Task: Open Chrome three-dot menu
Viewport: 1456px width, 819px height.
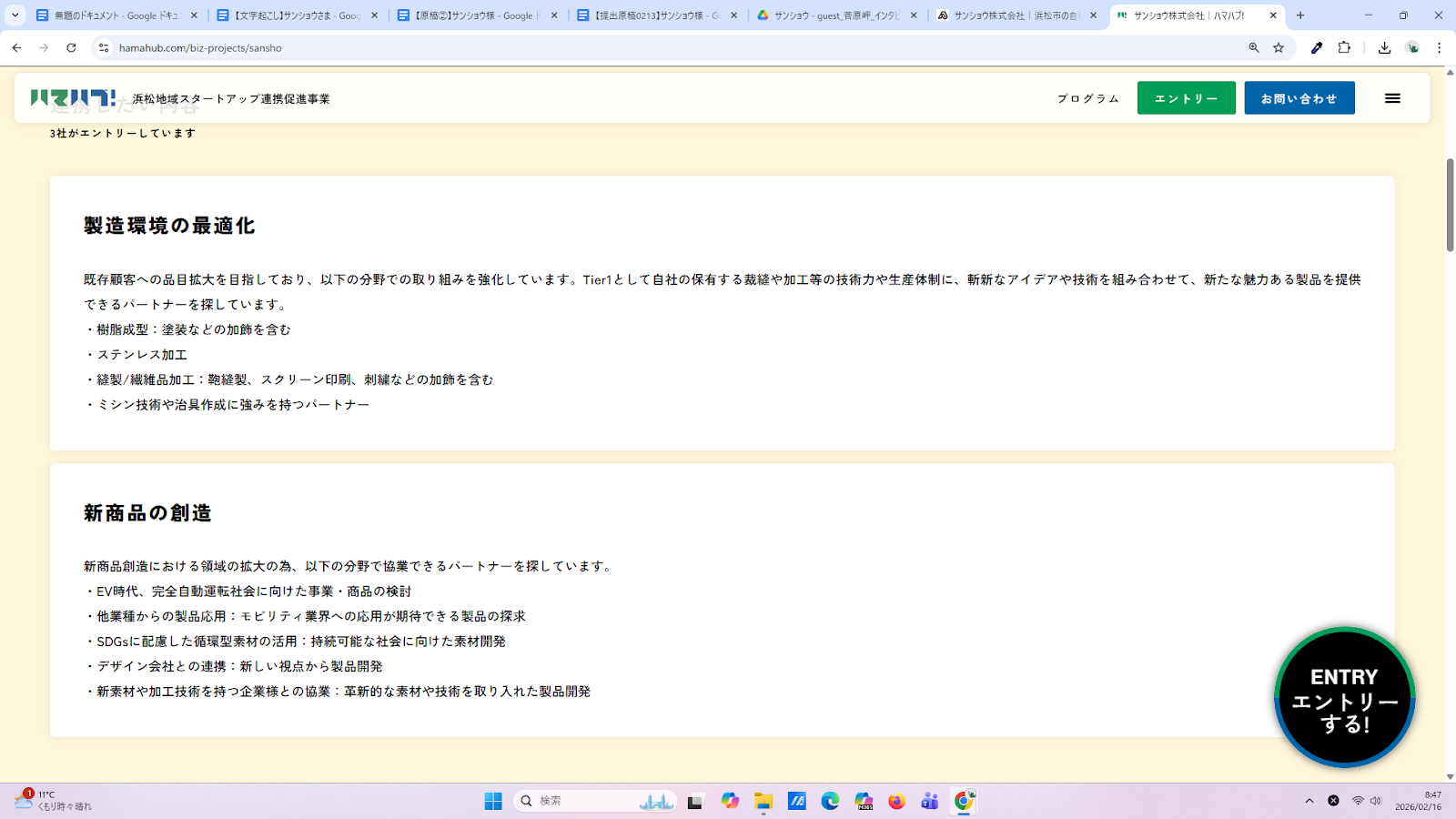Action: tap(1439, 47)
